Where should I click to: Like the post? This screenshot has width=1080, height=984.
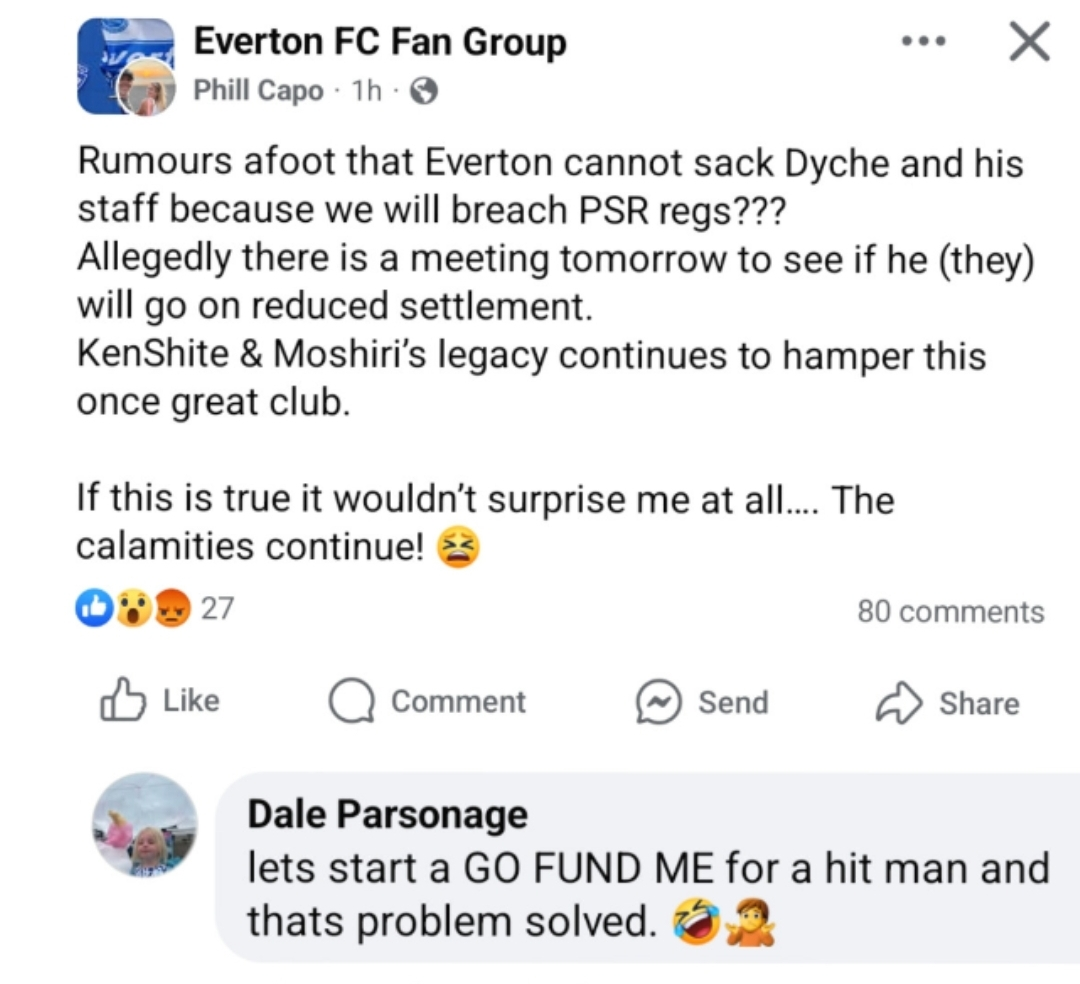(160, 701)
